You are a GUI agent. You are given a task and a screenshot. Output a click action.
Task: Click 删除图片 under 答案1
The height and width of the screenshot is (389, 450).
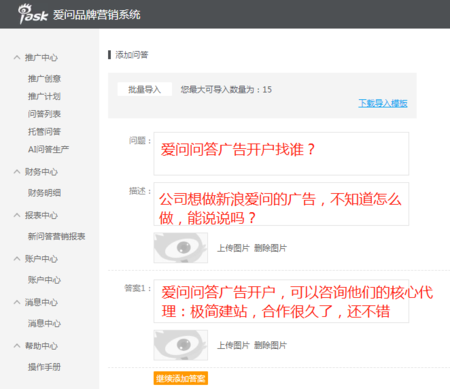click(x=270, y=345)
